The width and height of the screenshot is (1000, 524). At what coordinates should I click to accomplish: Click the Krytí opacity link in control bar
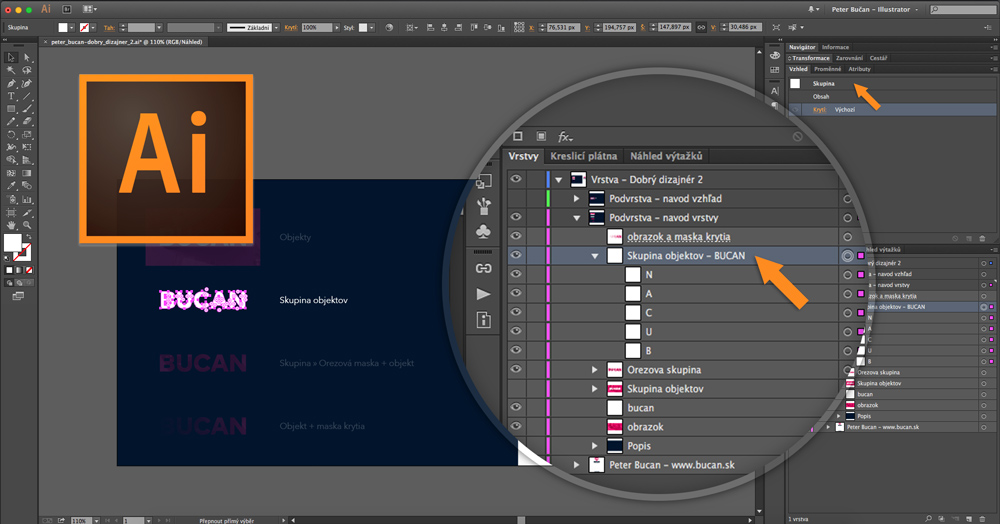point(291,28)
